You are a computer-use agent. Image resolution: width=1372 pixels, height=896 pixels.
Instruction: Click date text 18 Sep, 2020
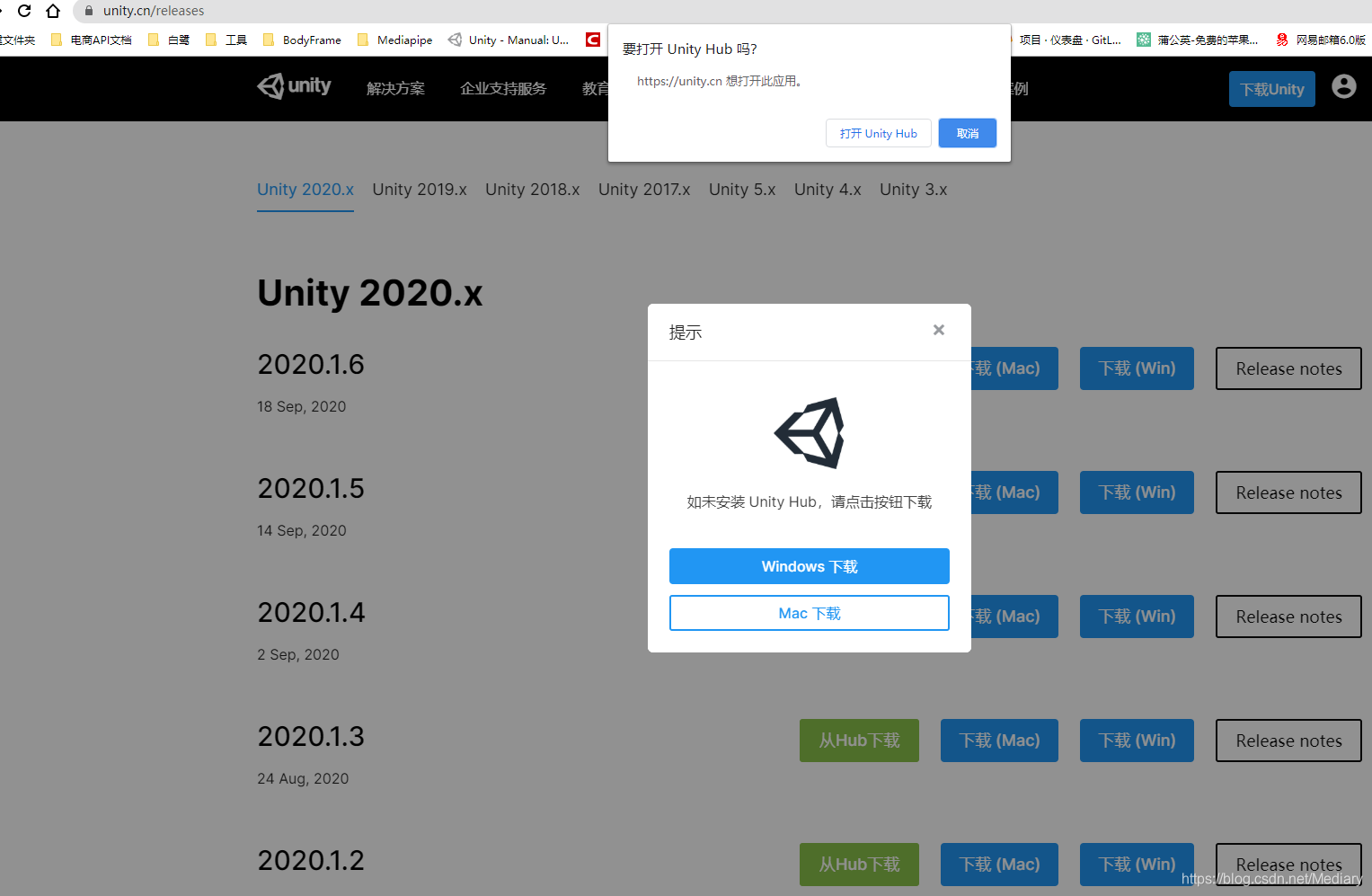point(301,406)
